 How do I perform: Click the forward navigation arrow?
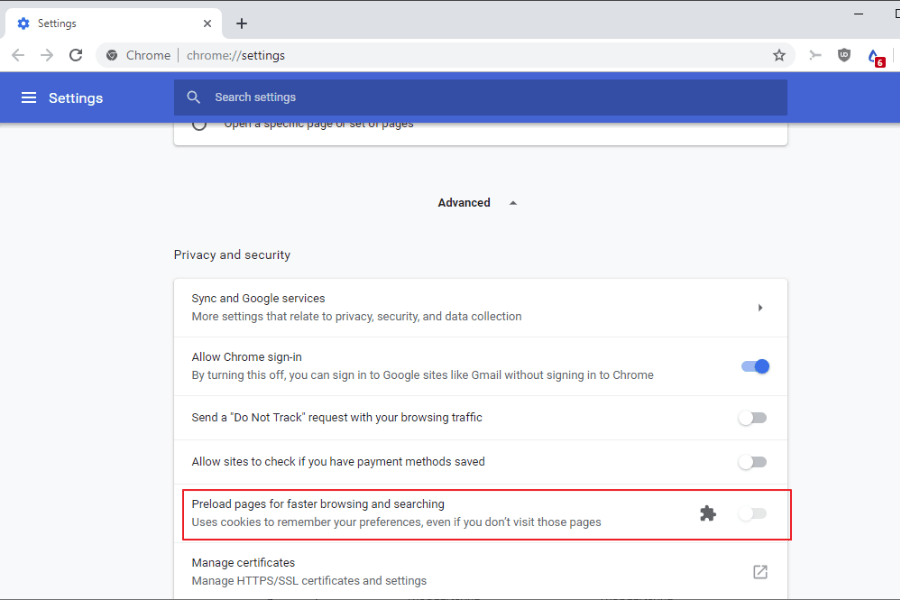point(47,55)
